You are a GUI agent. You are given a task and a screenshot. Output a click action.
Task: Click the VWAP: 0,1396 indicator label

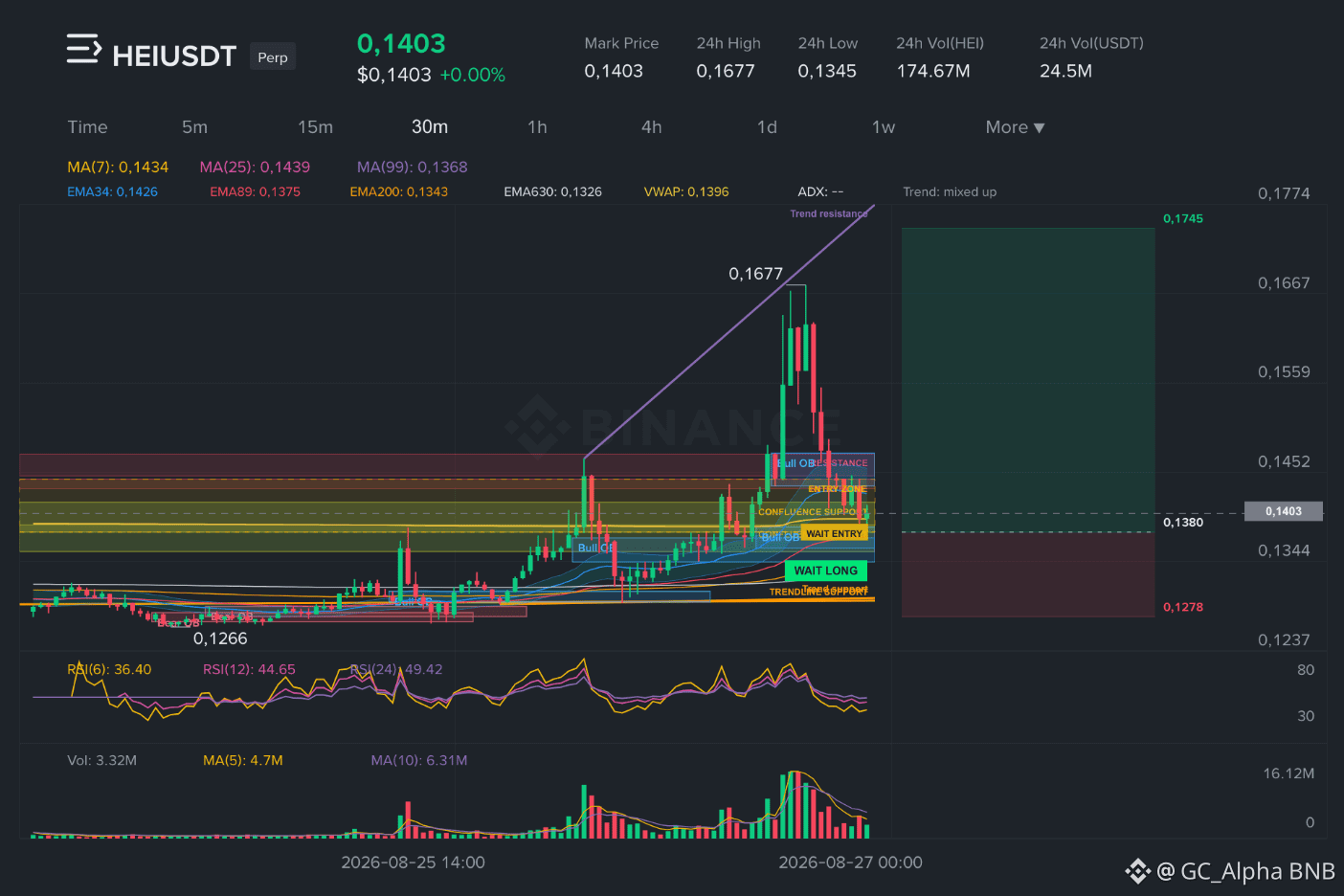pos(686,192)
